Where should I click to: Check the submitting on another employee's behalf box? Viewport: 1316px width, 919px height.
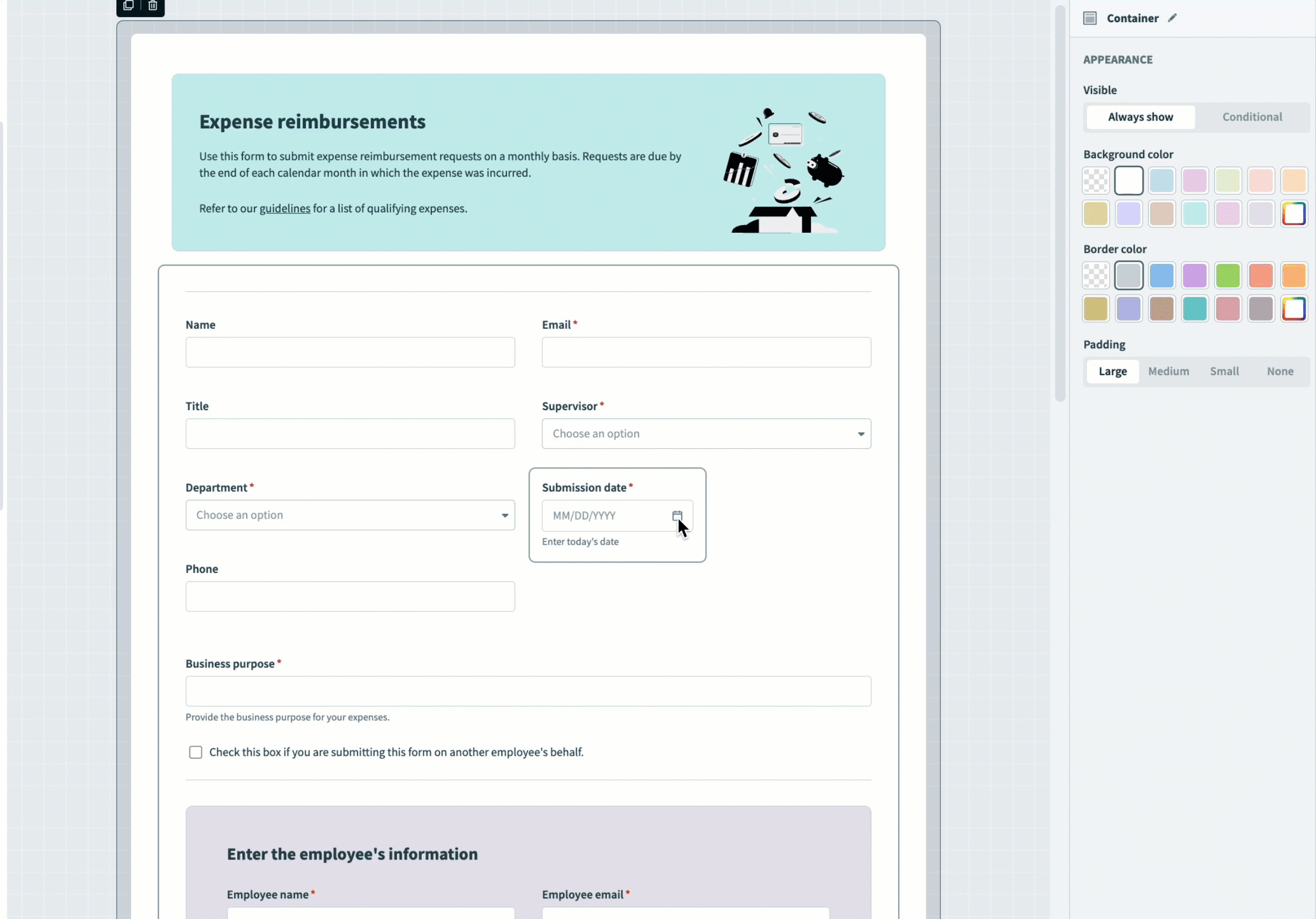tap(196, 752)
